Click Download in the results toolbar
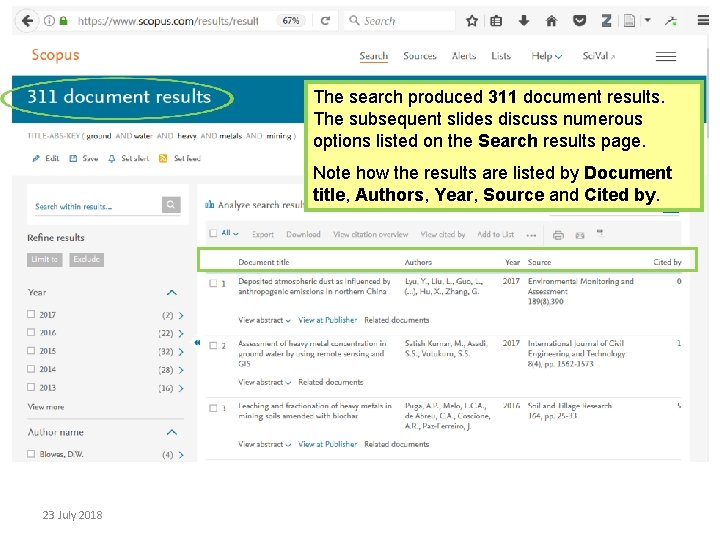This screenshot has width=720, height=540. [x=303, y=234]
